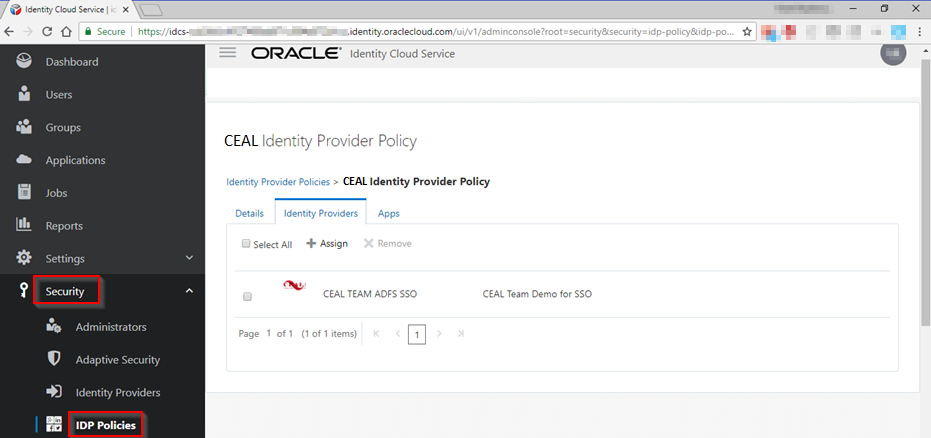Check the CEAL TEAM ADFS SSO checkbox
Viewport: 931px width, 438px height.
(x=248, y=297)
